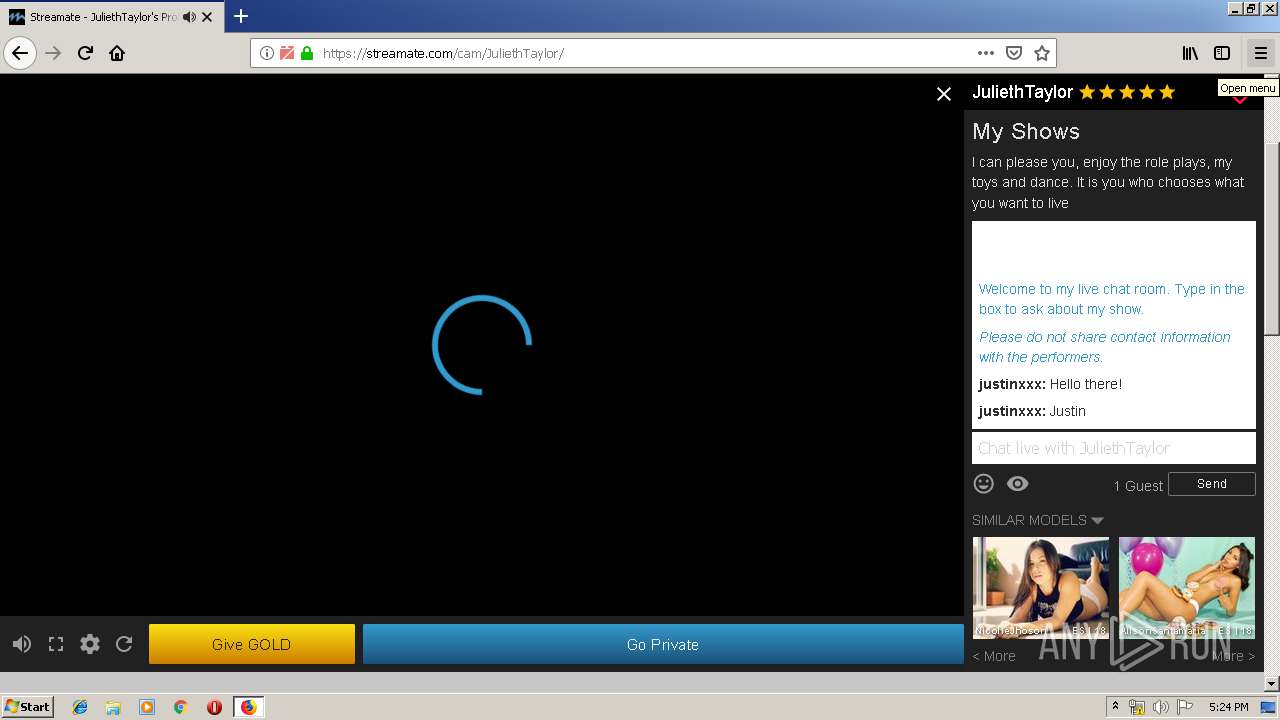Open the first similar model thumbnail
This screenshot has width=1280, height=720.
(1041, 588)
